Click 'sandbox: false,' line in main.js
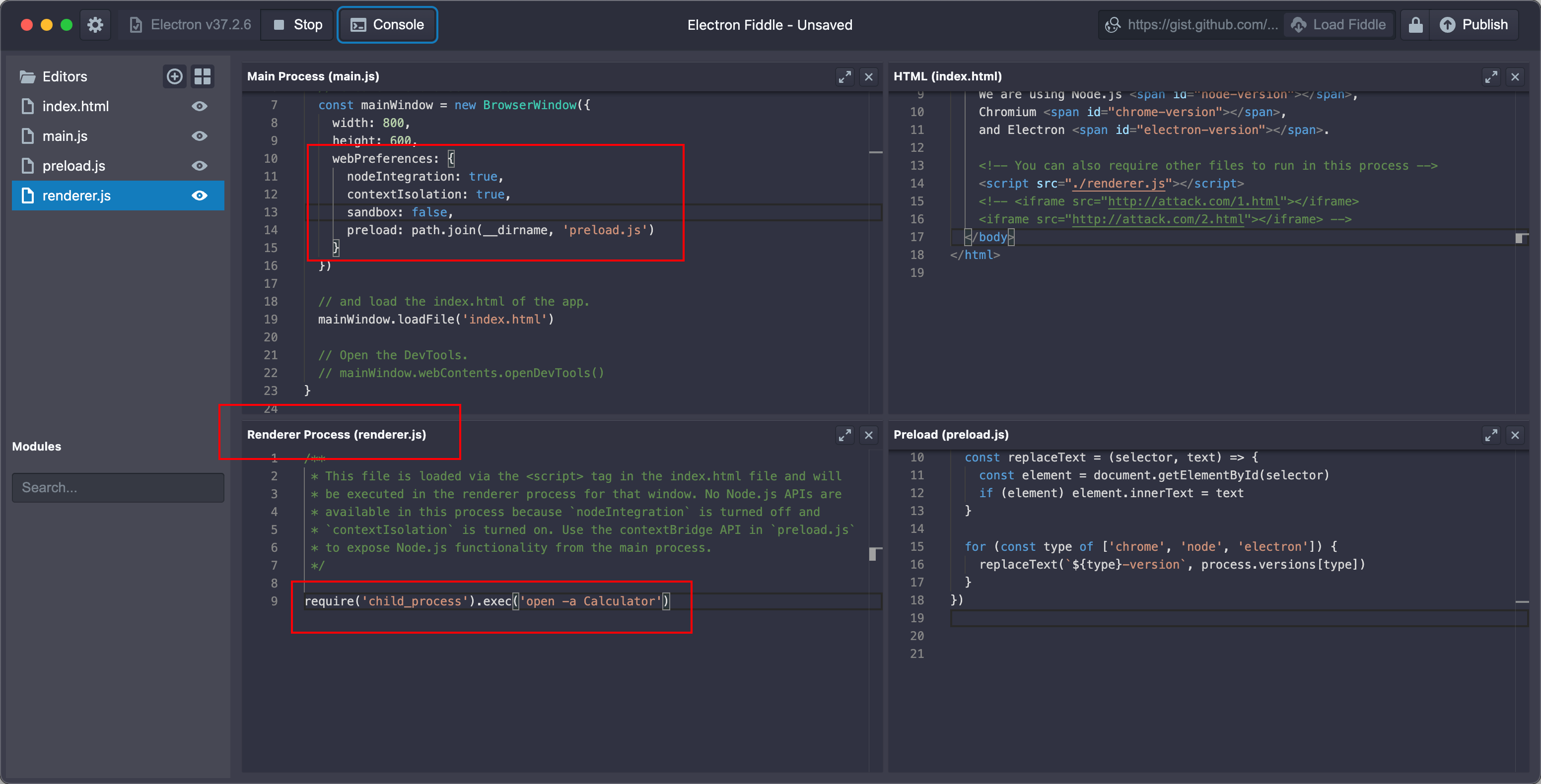 coord(400,212)
